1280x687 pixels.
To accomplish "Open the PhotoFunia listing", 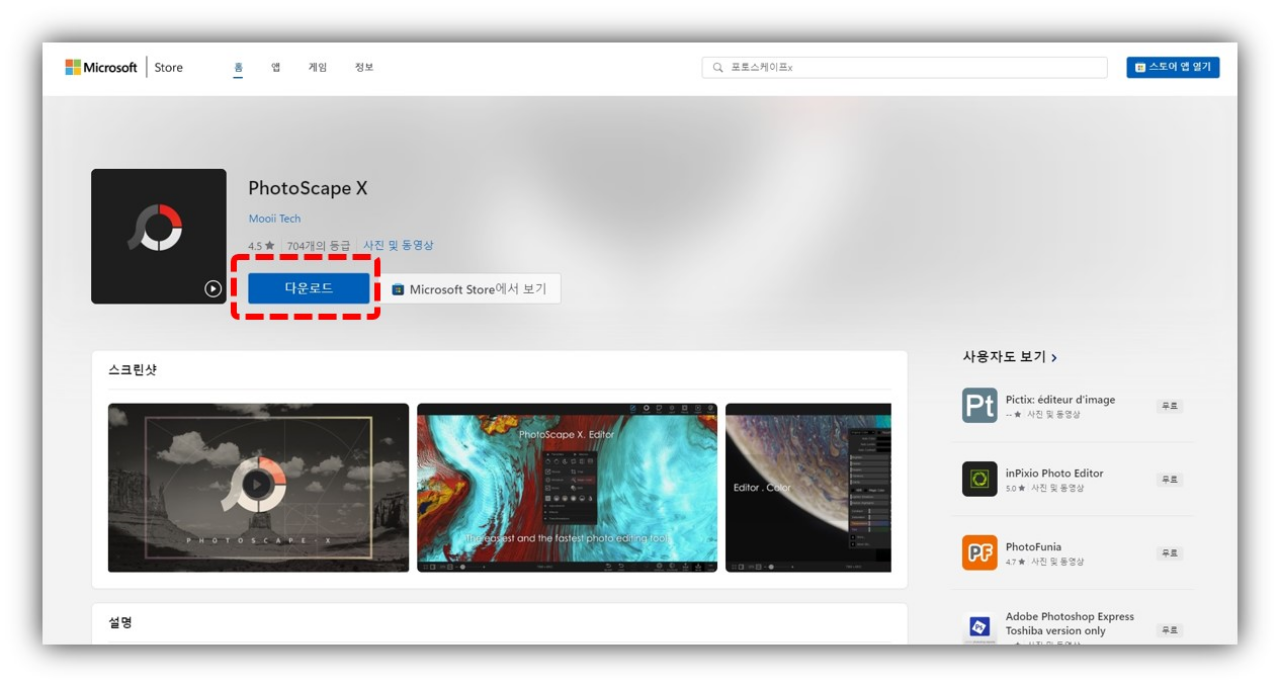I will pyautogui.click(x=1033, y=547).
